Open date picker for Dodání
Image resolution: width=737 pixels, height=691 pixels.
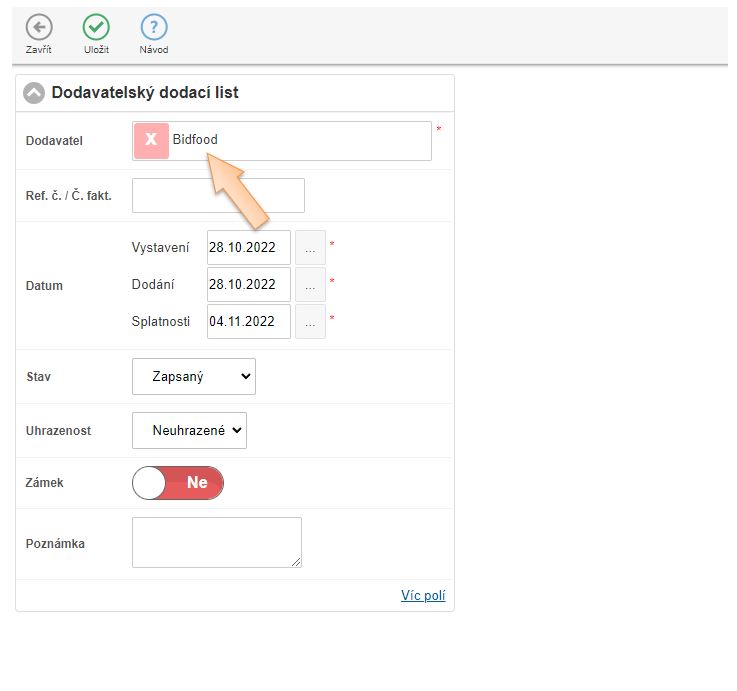pos(310,285)
